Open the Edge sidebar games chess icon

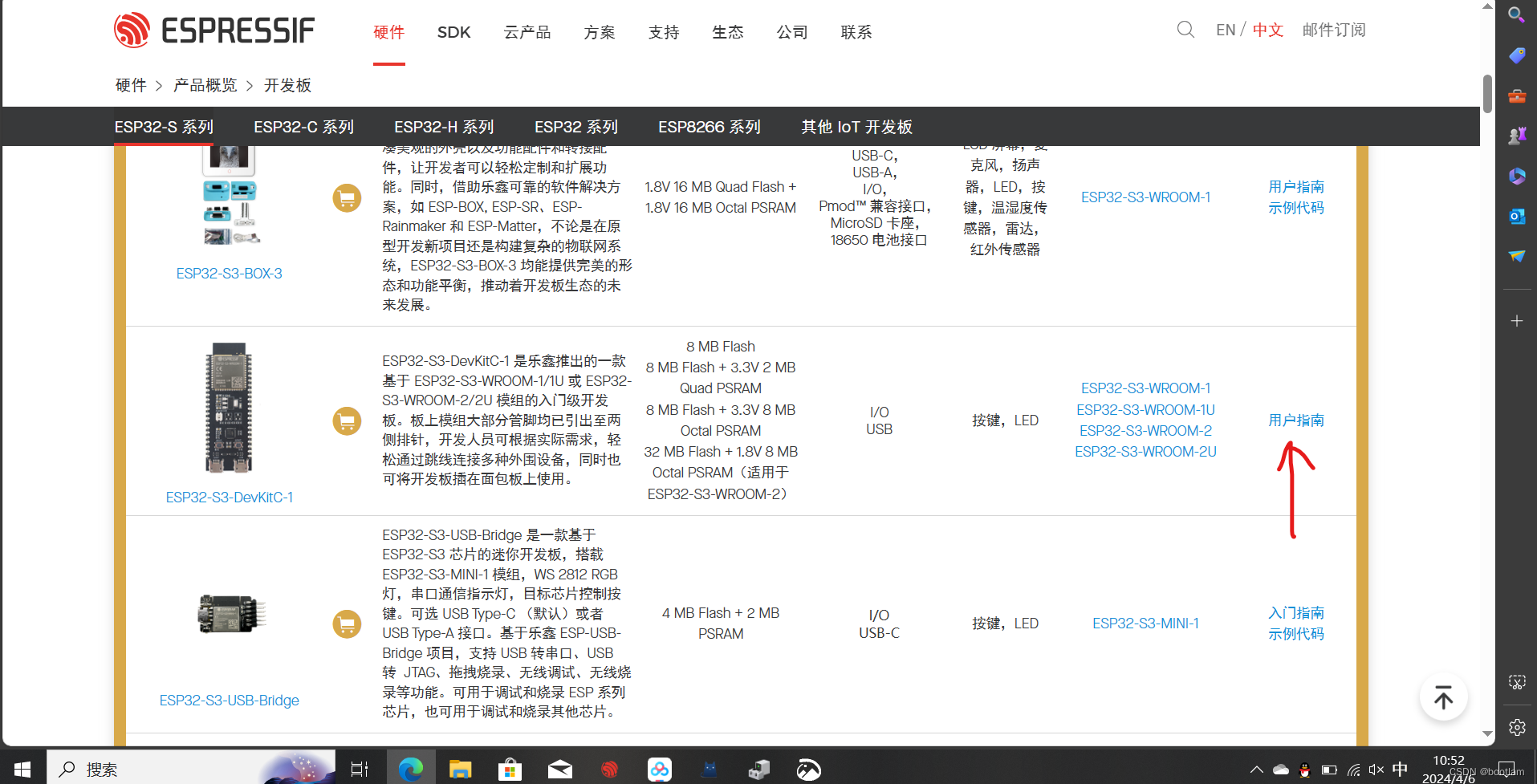click(x=1516, y=136)
